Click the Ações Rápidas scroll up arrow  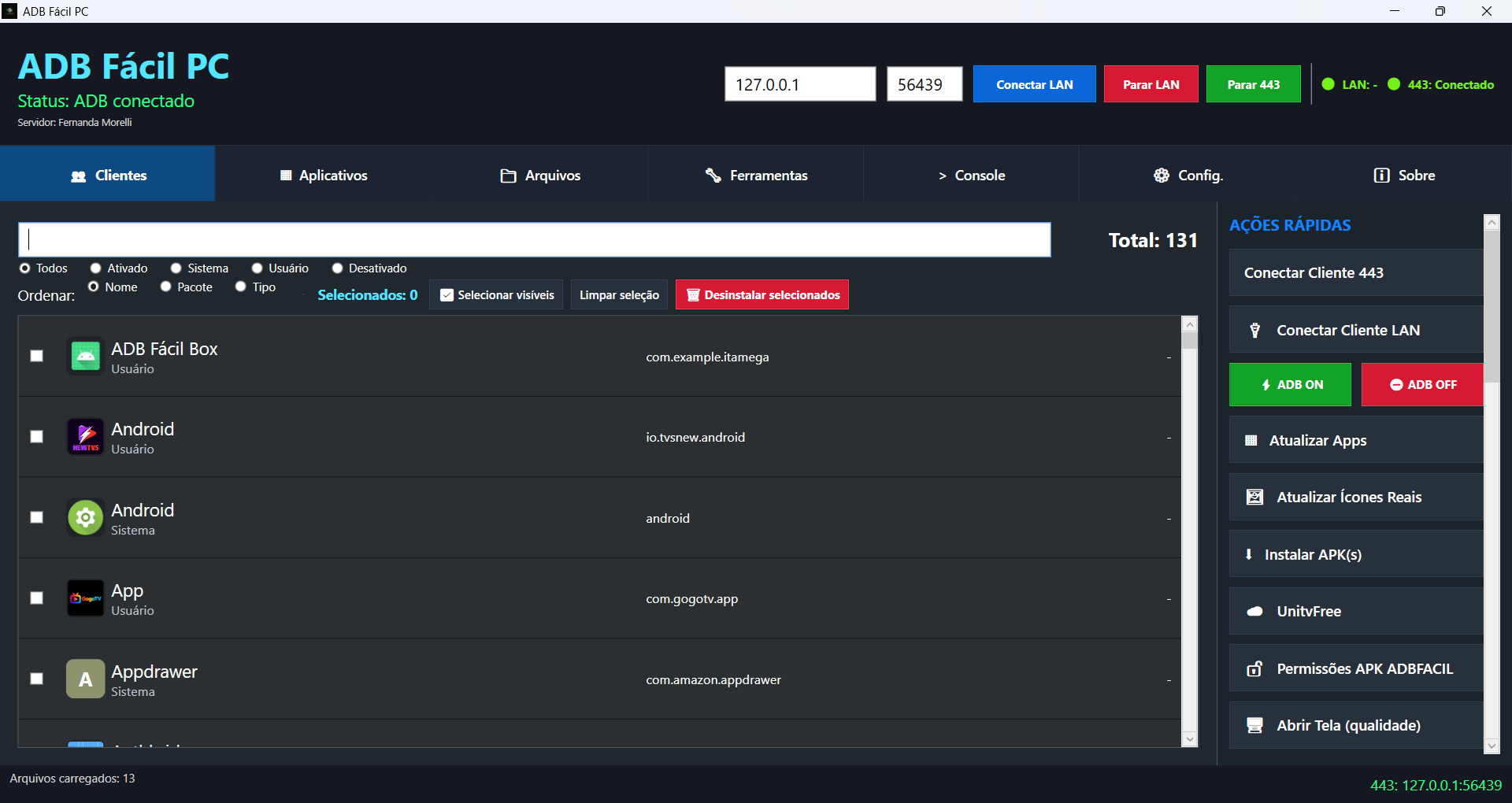coord(1492,223)
